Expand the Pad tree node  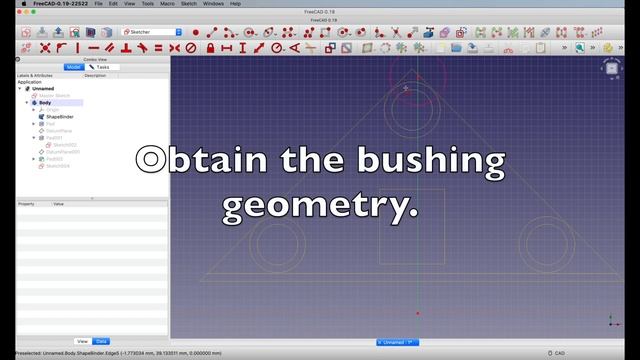click(34, 124)
